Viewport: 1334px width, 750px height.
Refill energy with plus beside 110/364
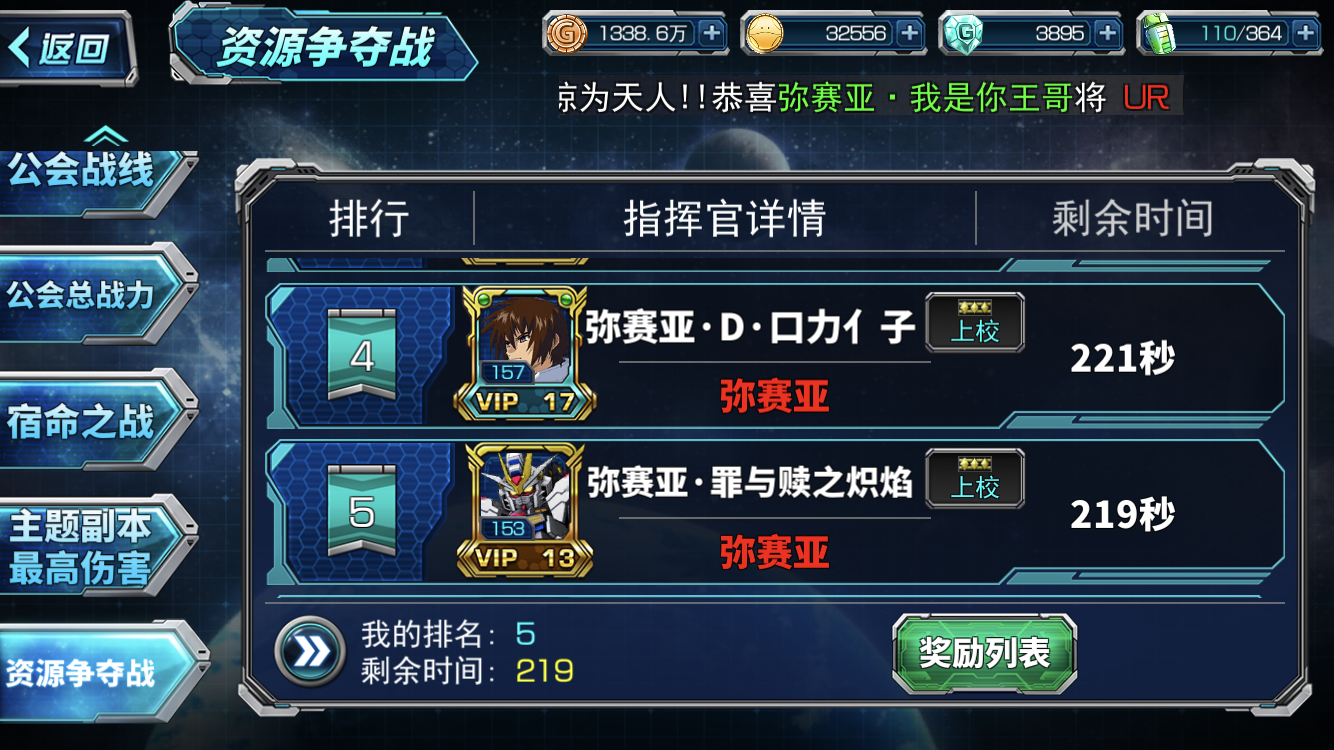(1305, 33)
